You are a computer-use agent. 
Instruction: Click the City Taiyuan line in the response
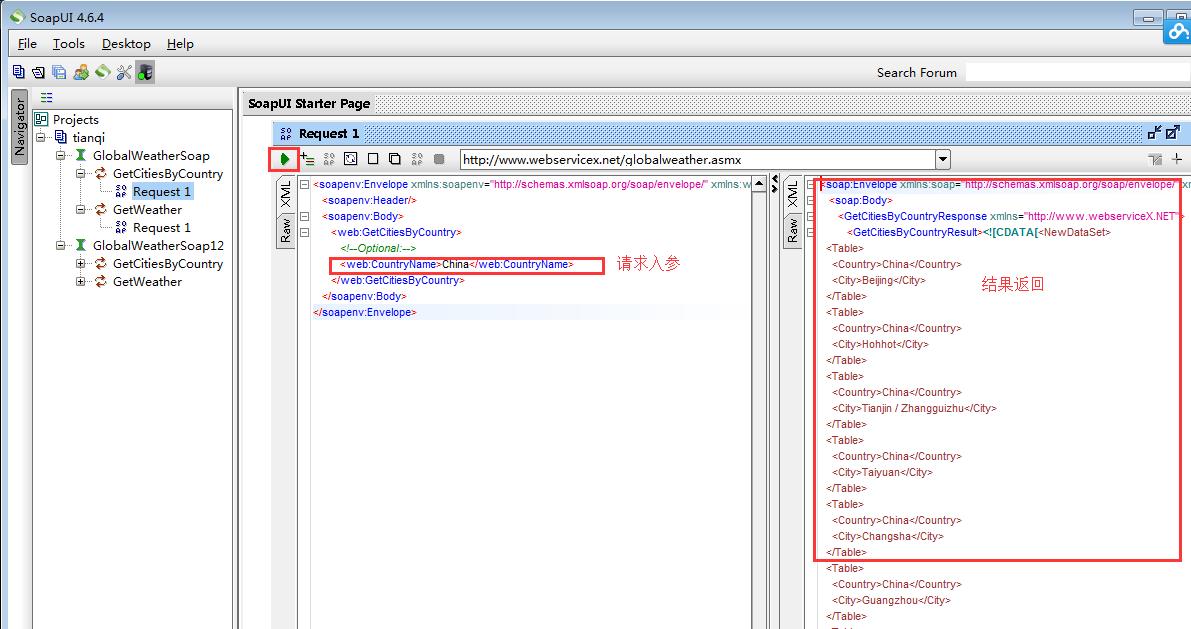[x=882, y=473]
